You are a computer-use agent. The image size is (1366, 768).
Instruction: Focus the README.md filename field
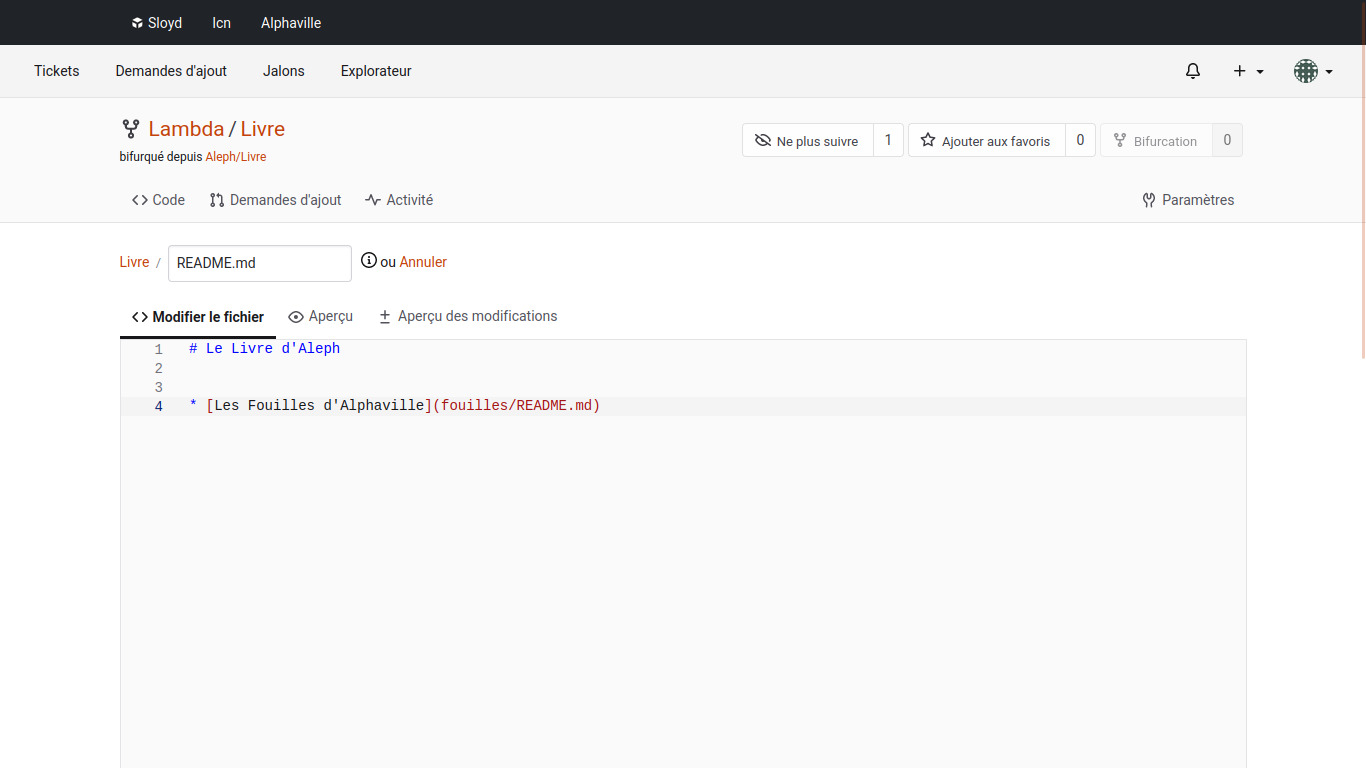pos(260,263)
